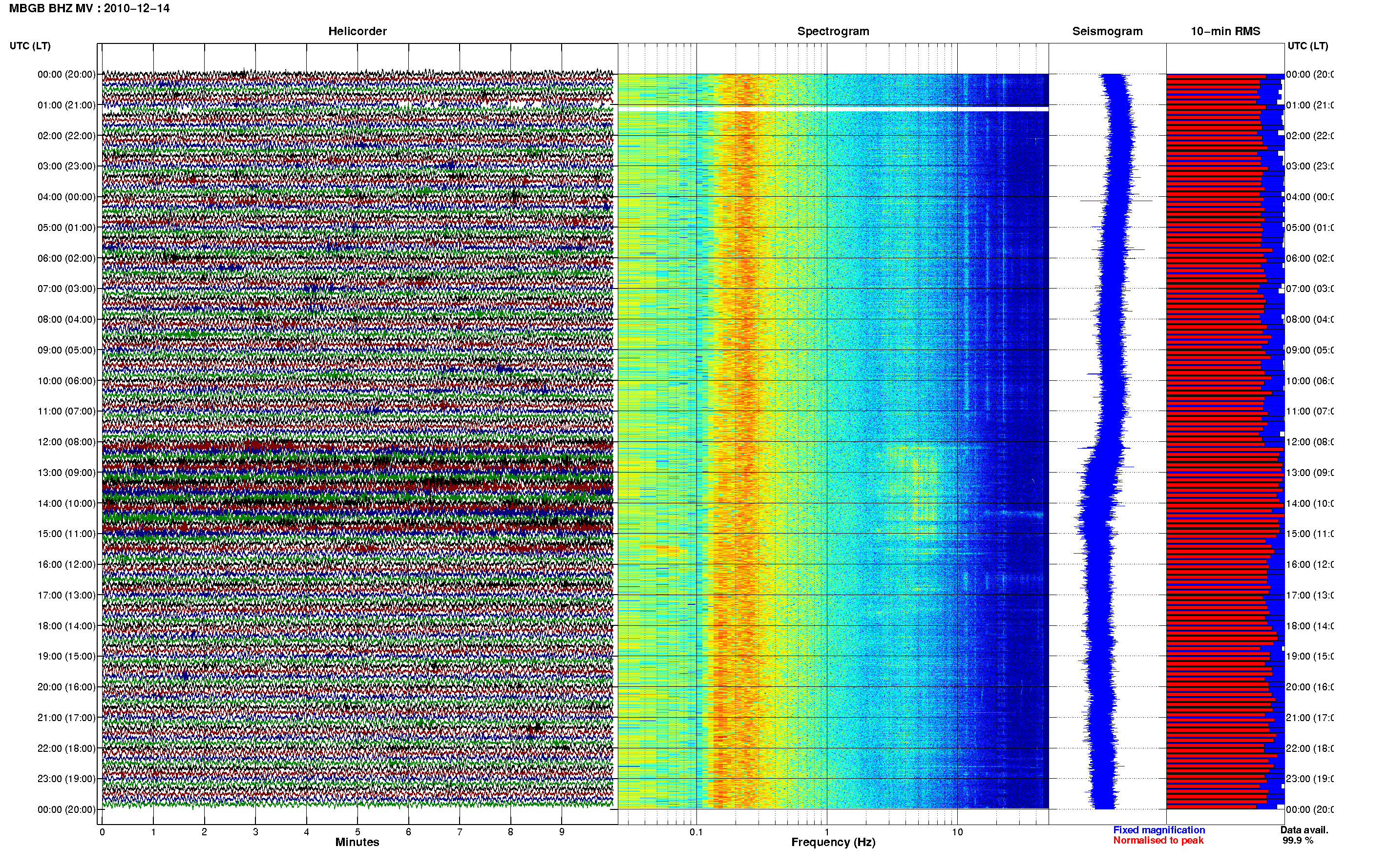Click the left time label '16:00 (12:00)'
The width and height of the screenshot is (1389, 868).
pyautogui.click(x=66, y=564)
